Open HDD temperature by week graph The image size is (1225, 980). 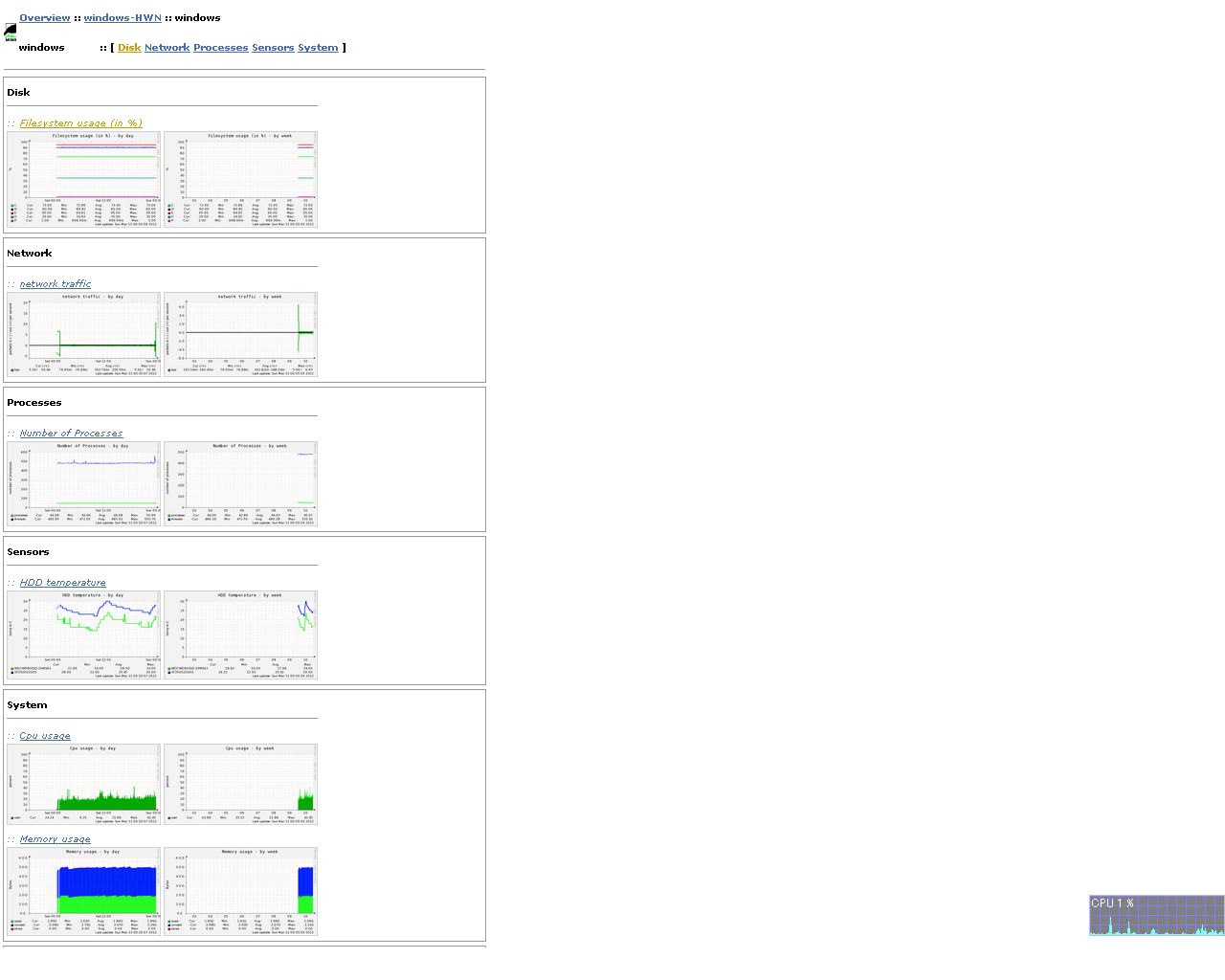click(x=240, y=635)
